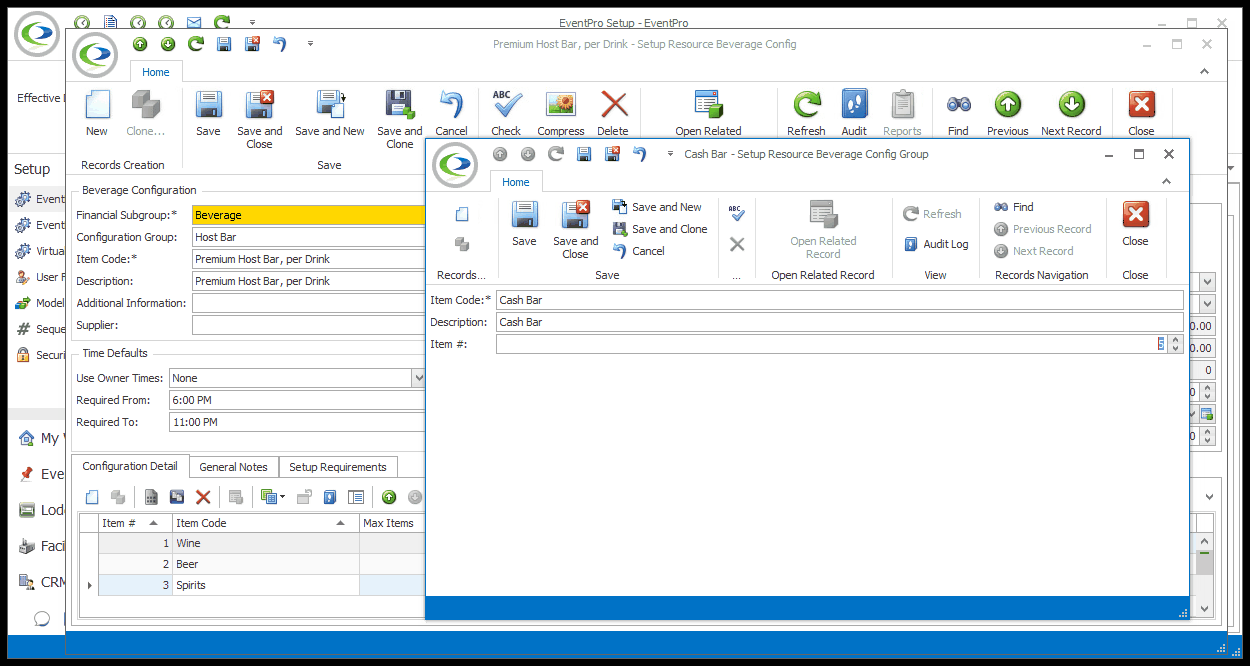This screenshot has width=1250, height=666.
Task: Click the Item # column header in grid
Action: click(x=135, y=523)
